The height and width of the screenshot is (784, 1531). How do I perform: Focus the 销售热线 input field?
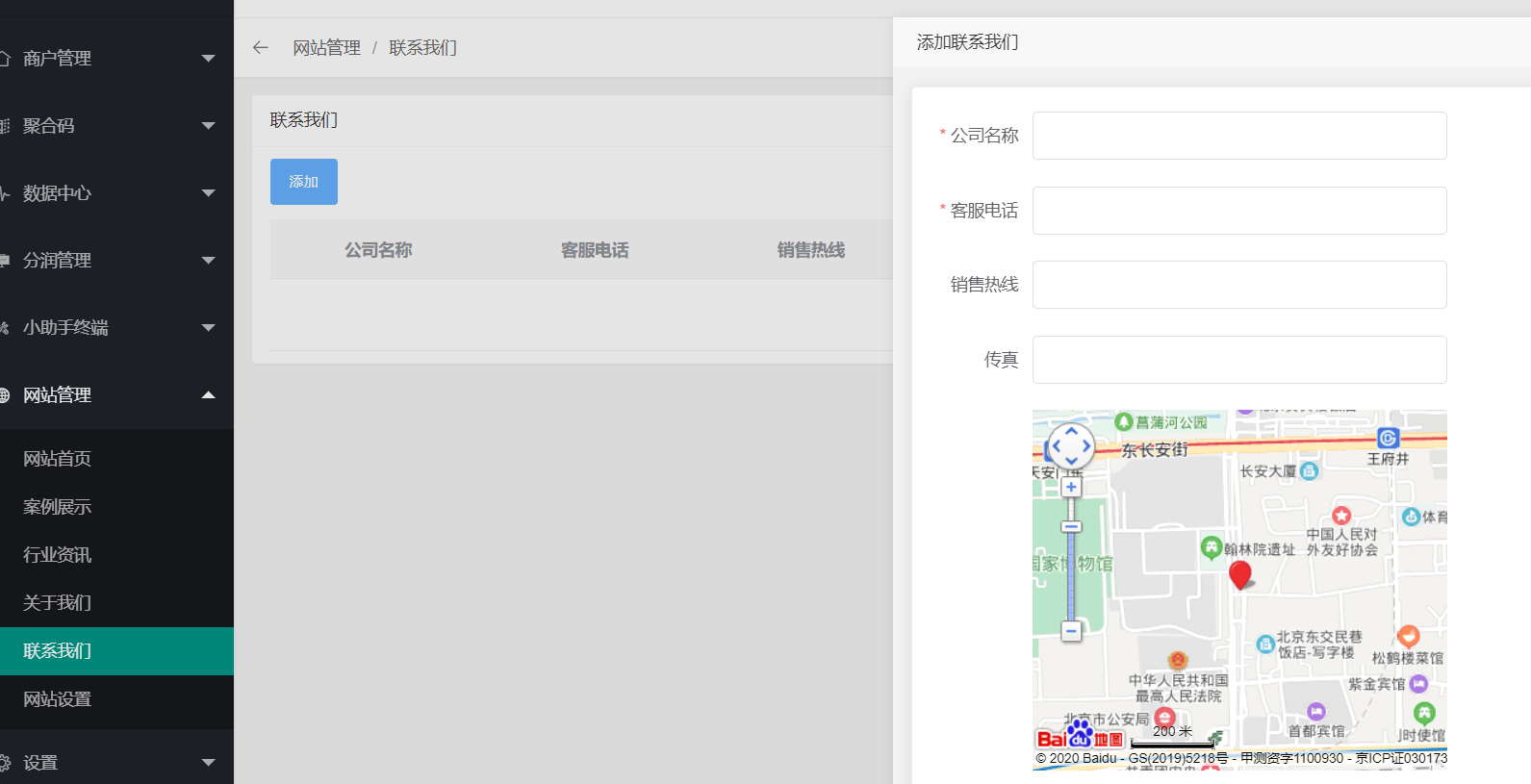click(x=1239, y=285)
